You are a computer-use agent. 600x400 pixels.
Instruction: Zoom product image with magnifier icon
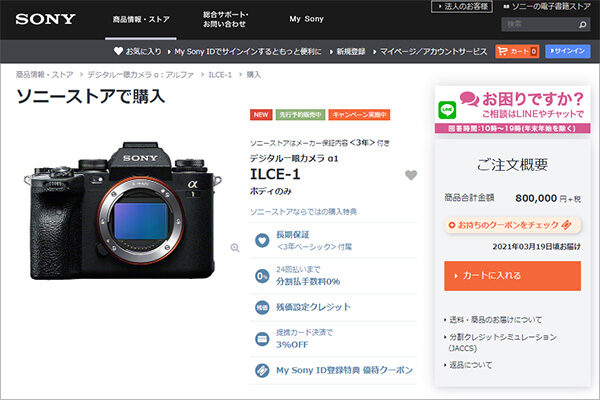235,248
